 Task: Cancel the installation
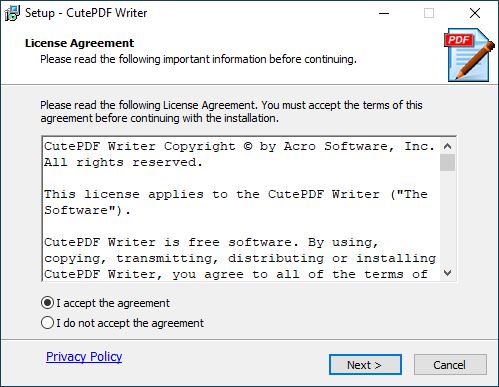(450, 365)
